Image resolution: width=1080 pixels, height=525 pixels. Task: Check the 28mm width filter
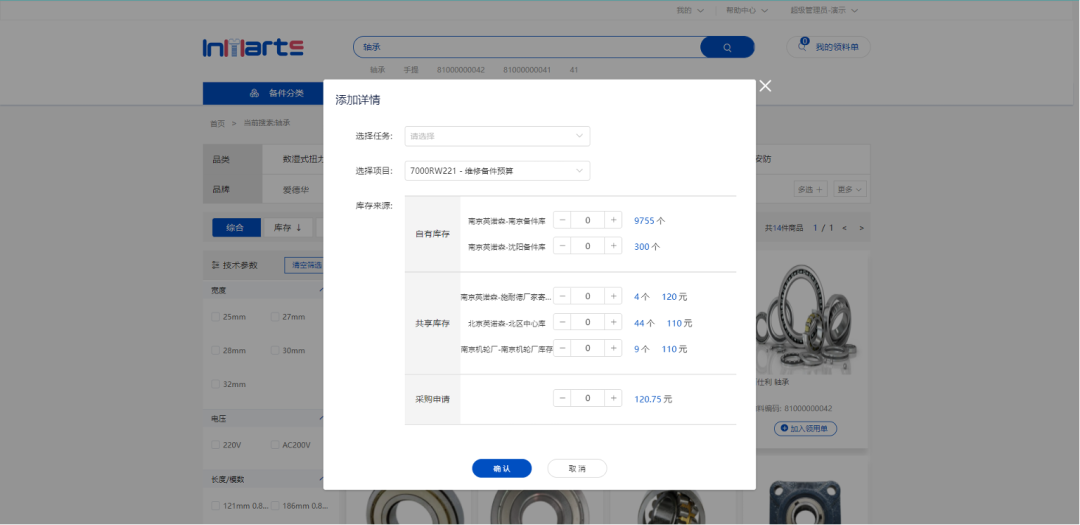point(216,350)
